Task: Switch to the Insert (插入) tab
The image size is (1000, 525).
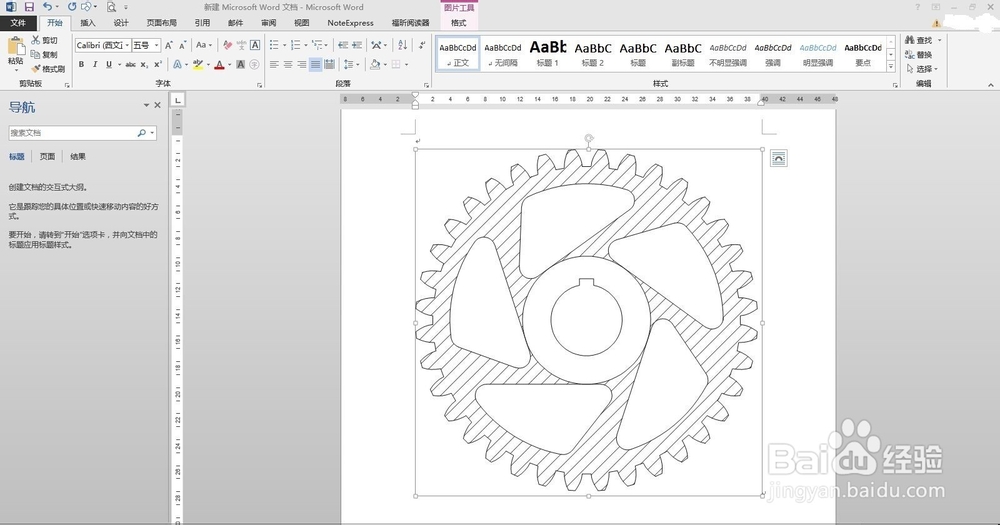Action: [x=87, y=23]
